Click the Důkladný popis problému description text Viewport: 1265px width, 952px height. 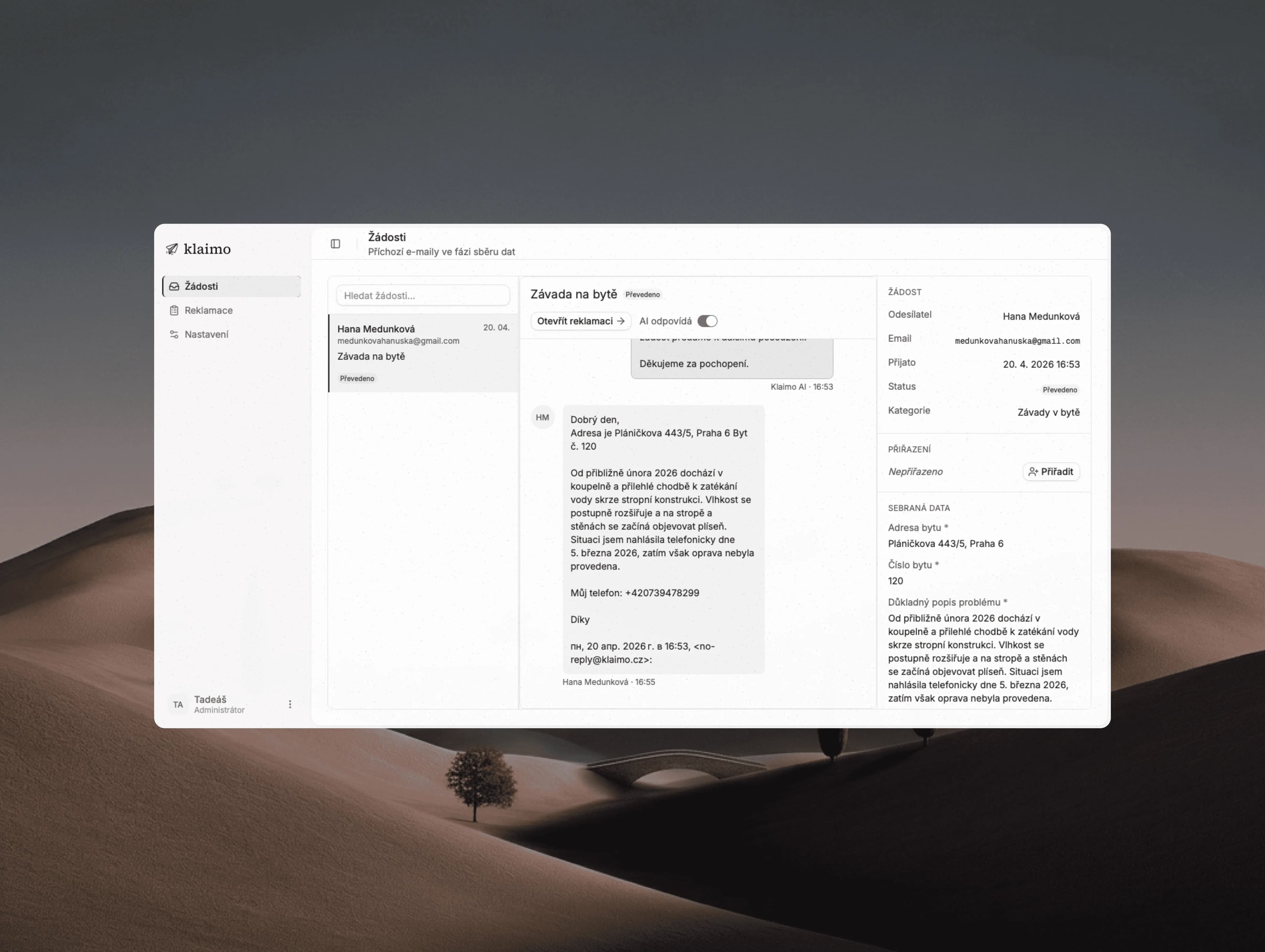click(x=983, y=658)
